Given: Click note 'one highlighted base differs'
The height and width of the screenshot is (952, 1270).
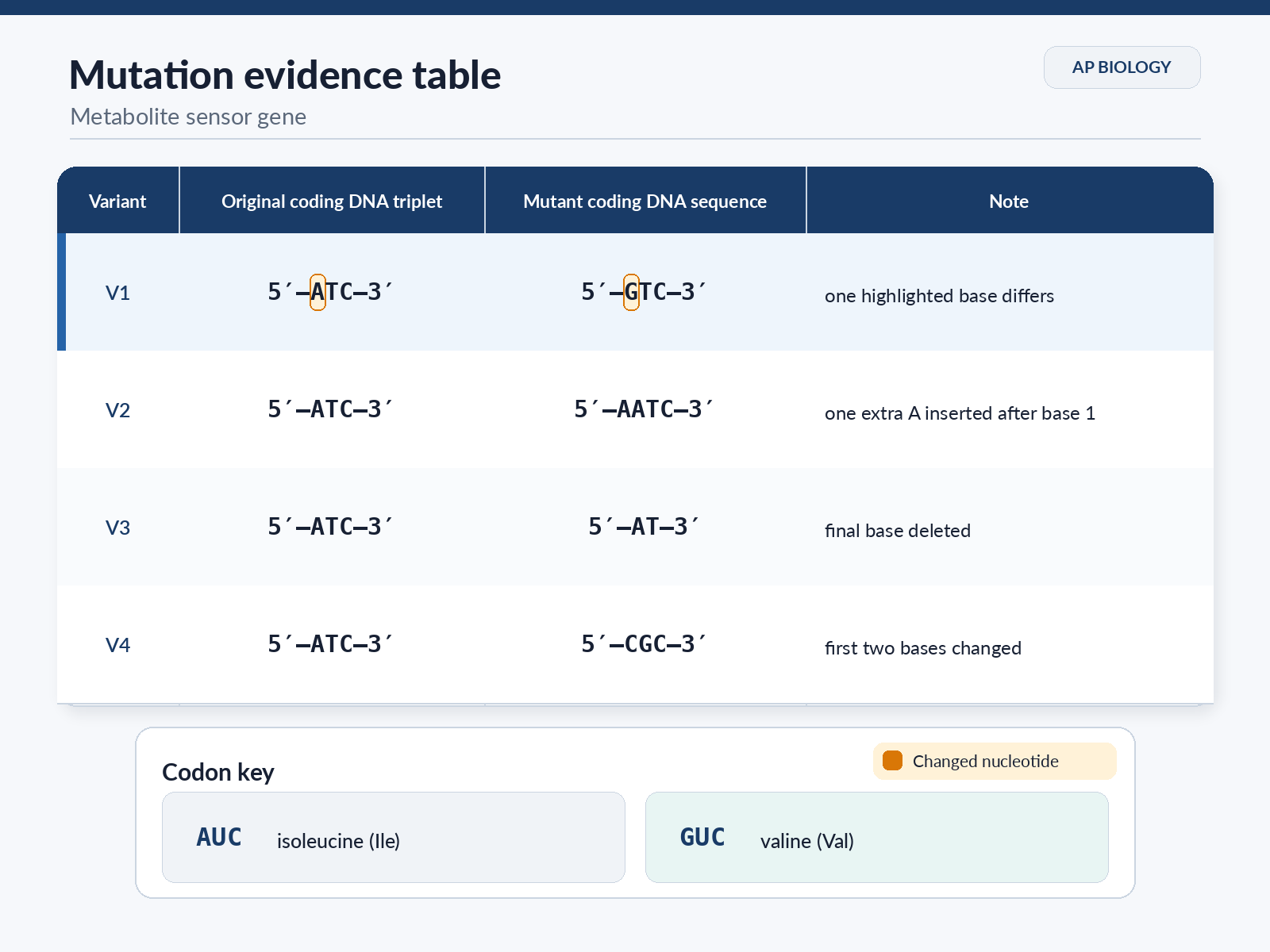Looking at the screenshot, I should (939, 296).
